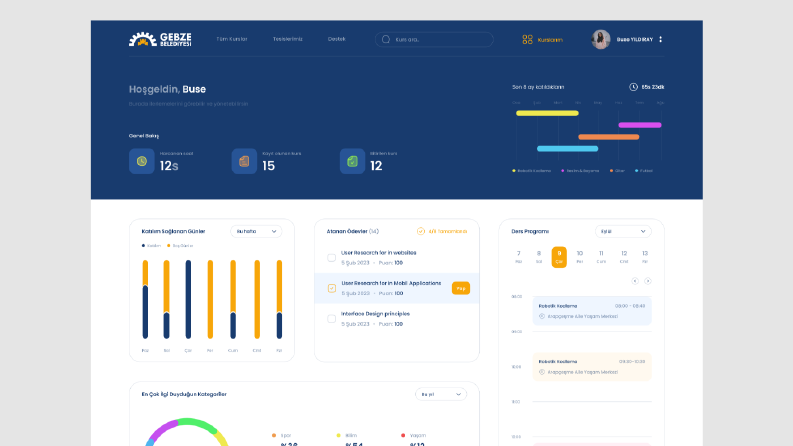
Task: Click the orange enrolled courses icon
Action: click(x=244, y=161)
